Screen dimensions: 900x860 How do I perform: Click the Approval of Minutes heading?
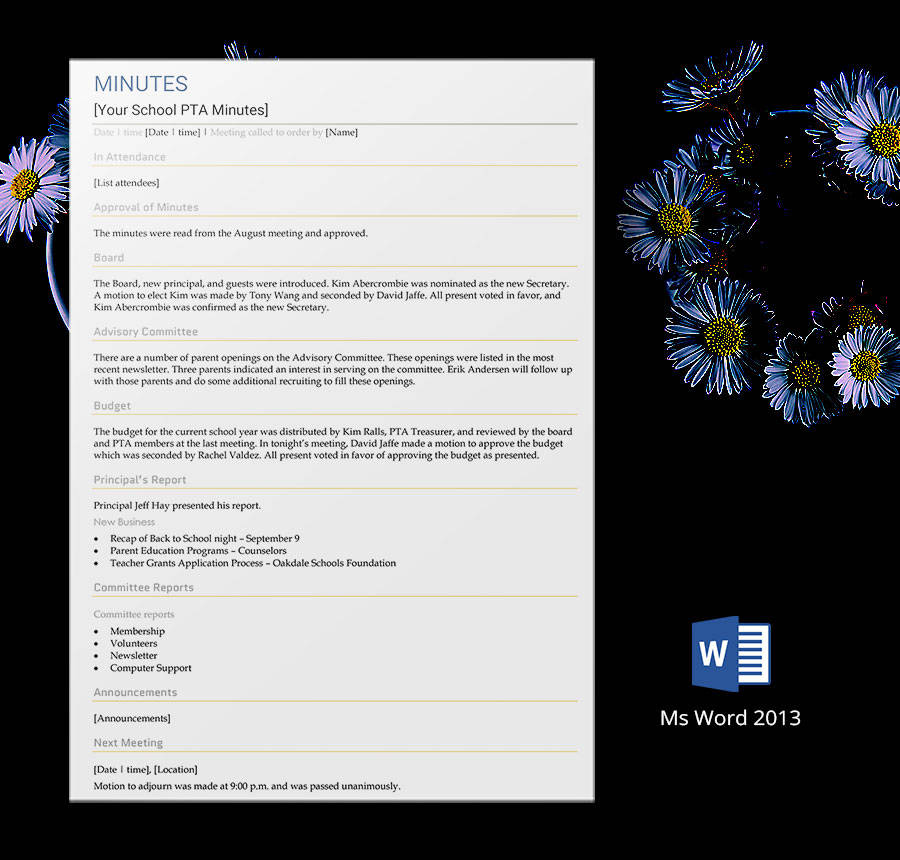click(146, 208)
